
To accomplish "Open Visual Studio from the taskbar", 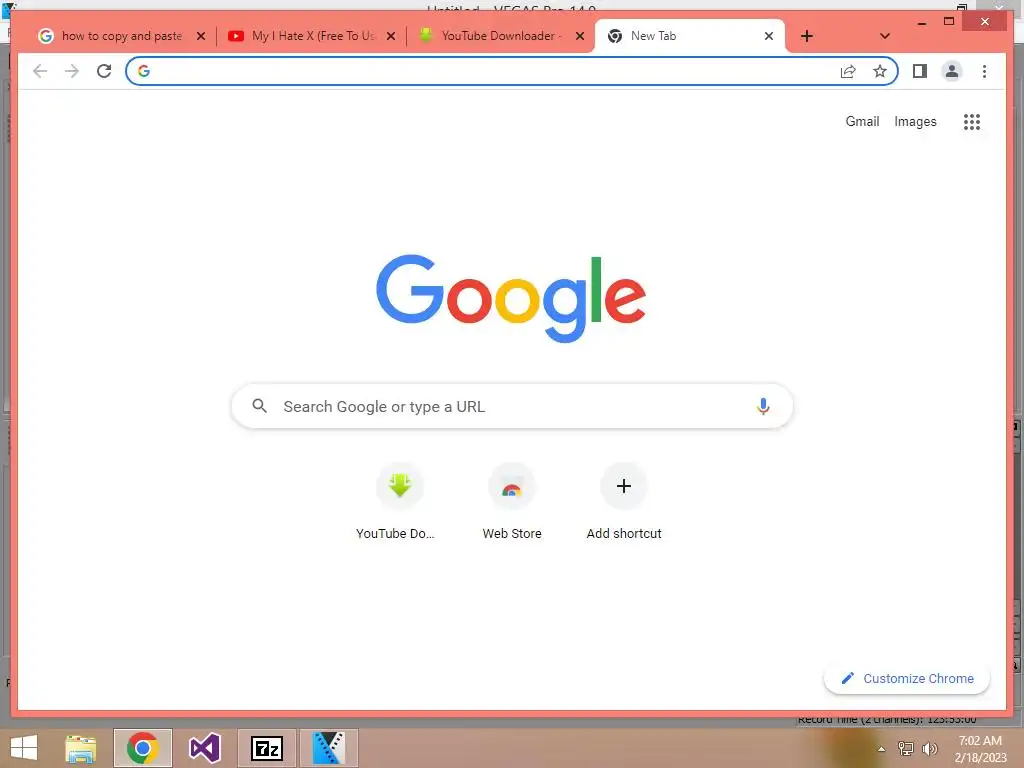I will 204,748.
